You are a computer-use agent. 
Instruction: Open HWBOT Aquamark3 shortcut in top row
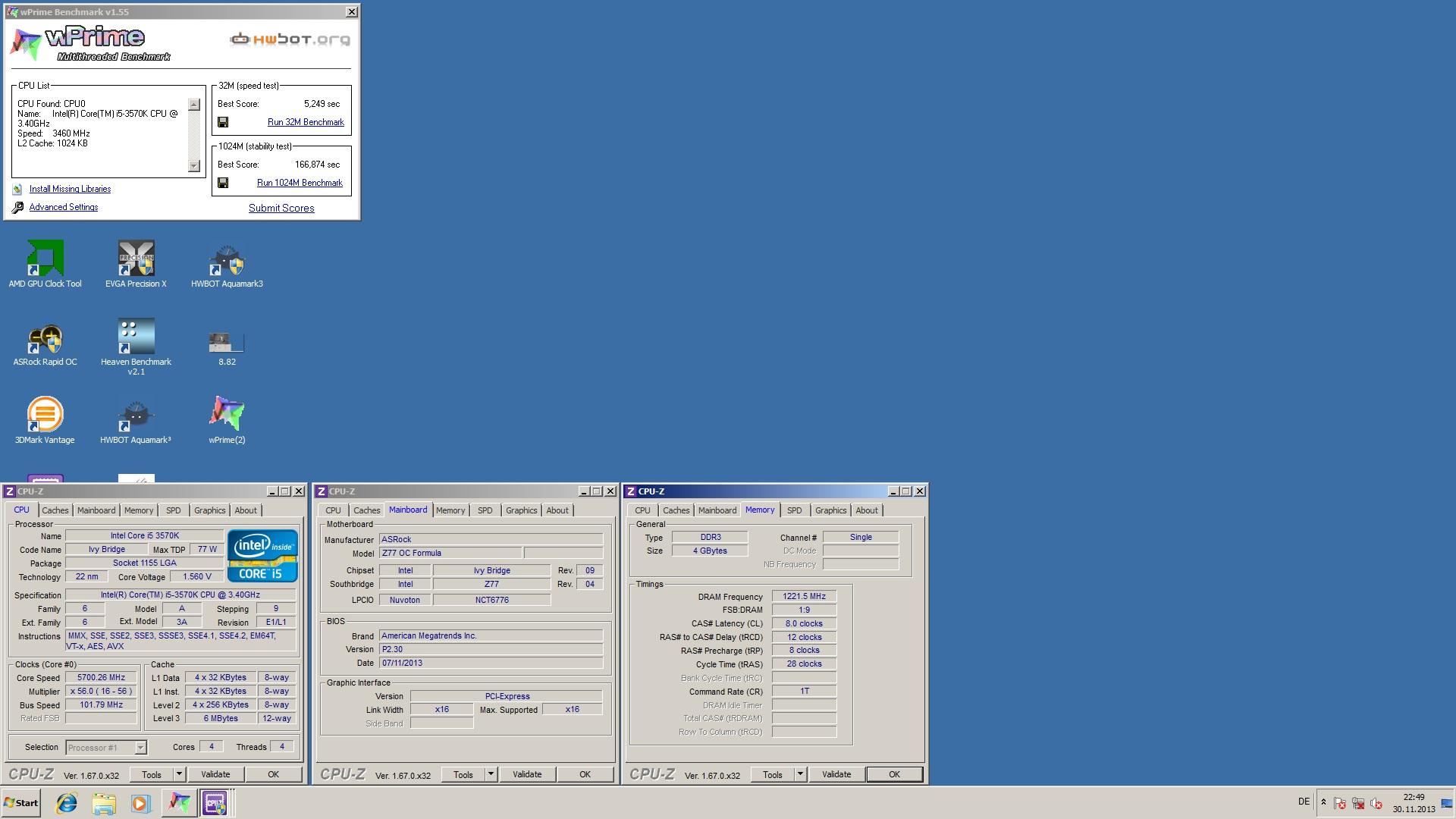click(227, 264)
